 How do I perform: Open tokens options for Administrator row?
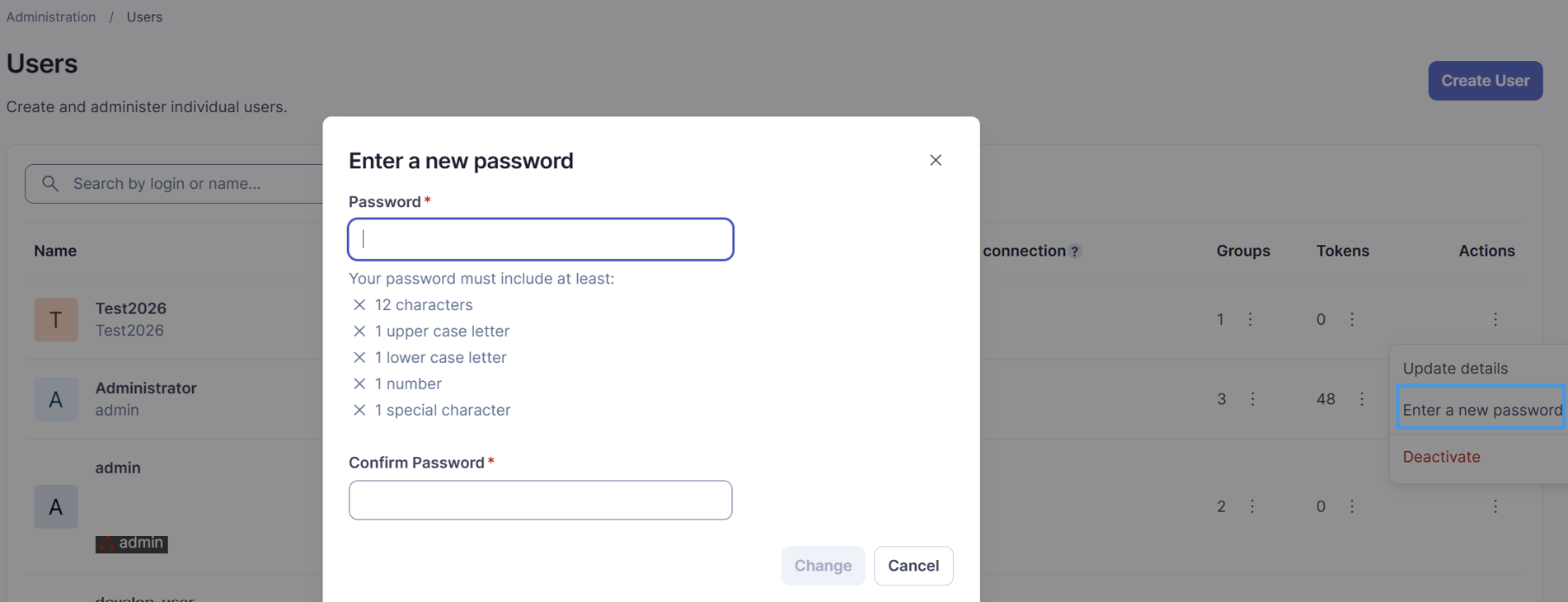click(x=1361, y=399)
